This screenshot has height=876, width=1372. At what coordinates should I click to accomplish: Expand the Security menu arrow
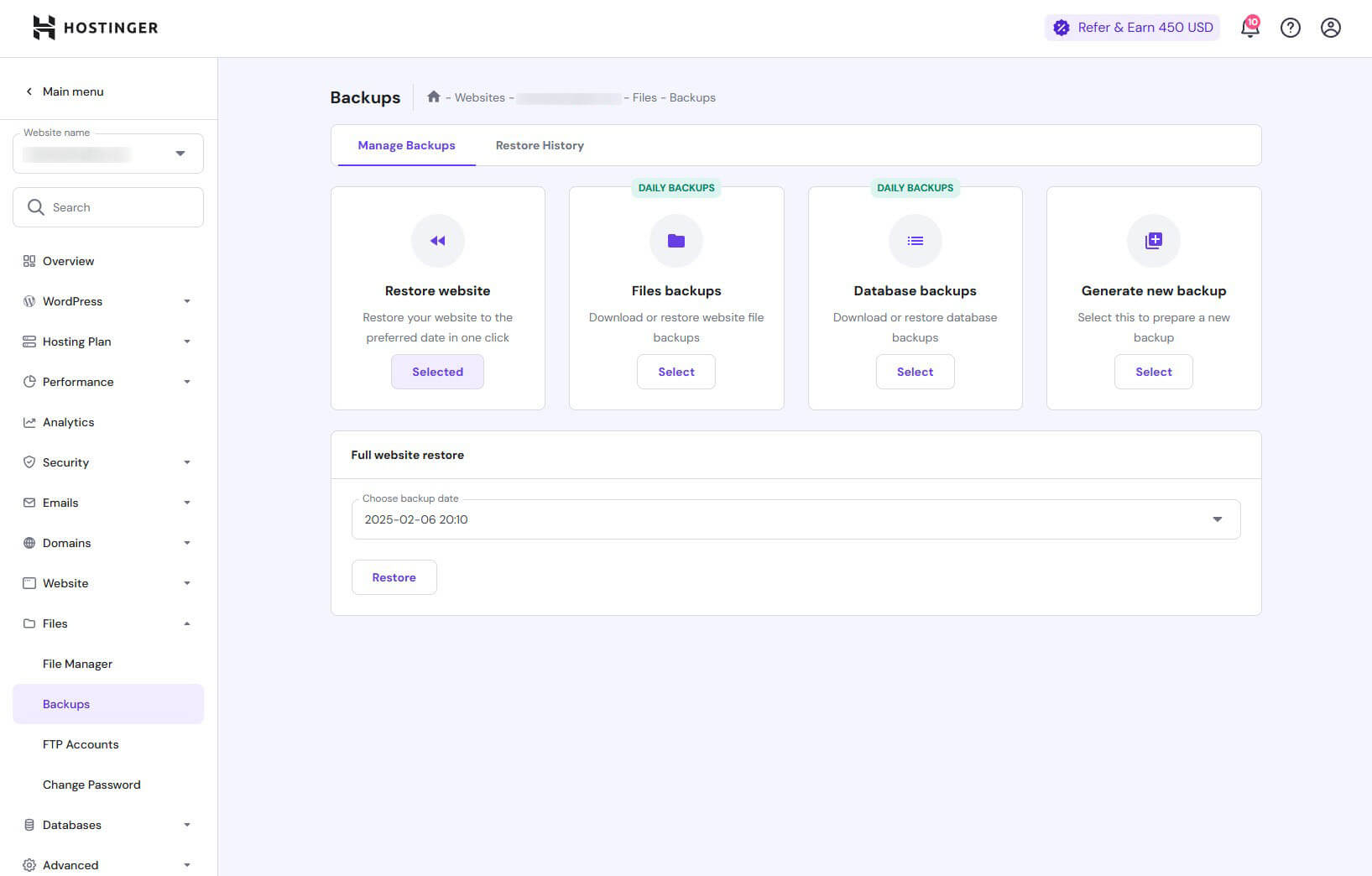point(187,462)
